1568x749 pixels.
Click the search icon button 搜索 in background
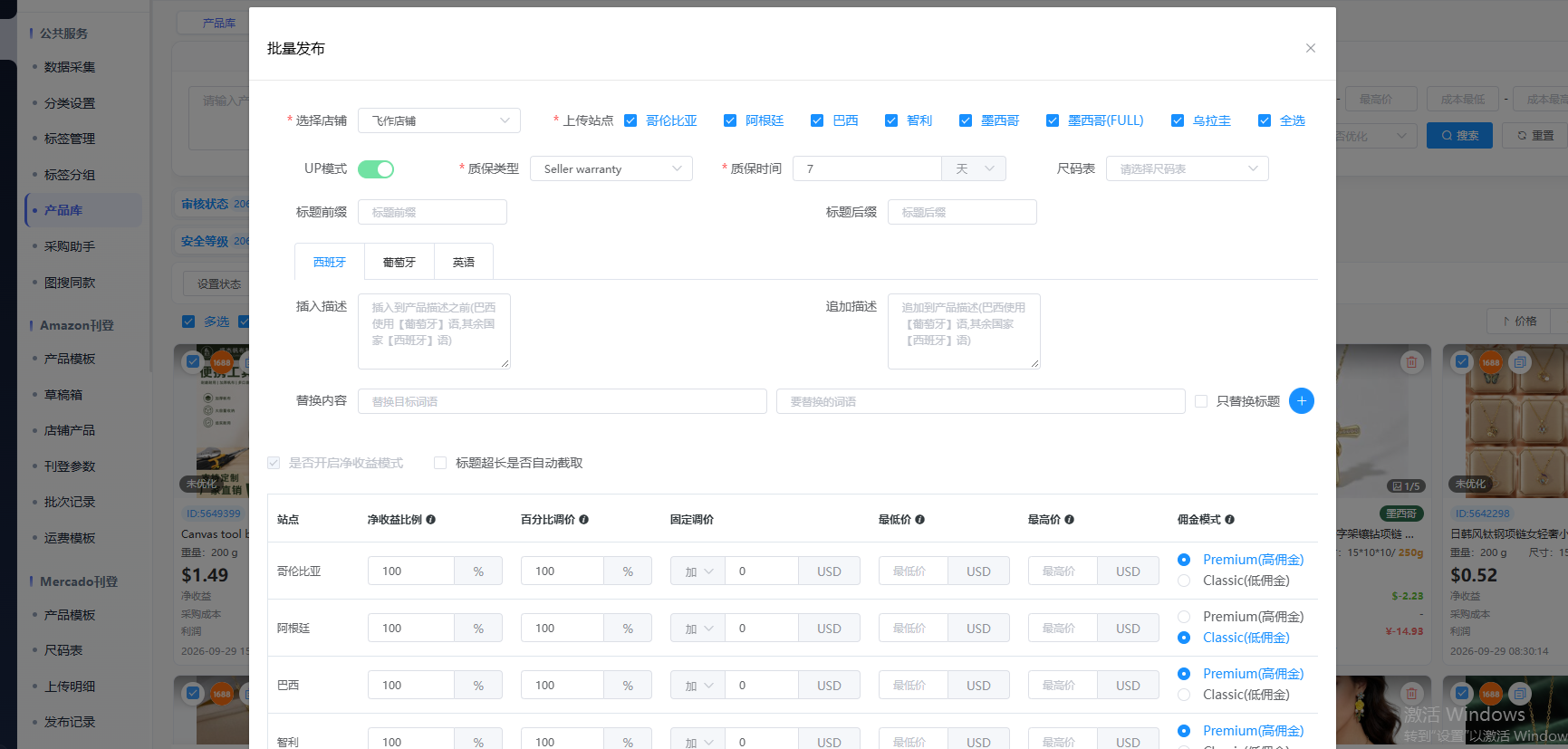1459,135
